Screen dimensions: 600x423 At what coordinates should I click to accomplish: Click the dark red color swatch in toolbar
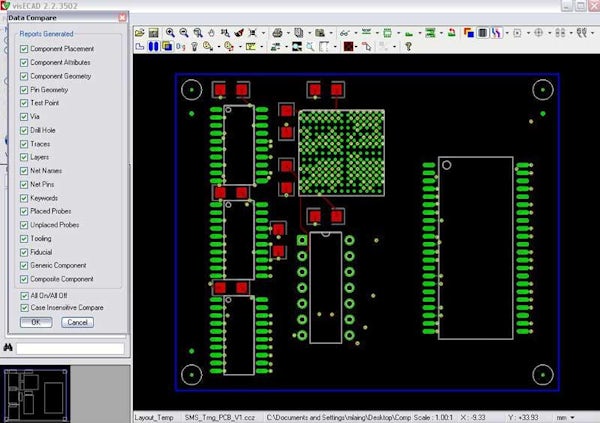350,46
